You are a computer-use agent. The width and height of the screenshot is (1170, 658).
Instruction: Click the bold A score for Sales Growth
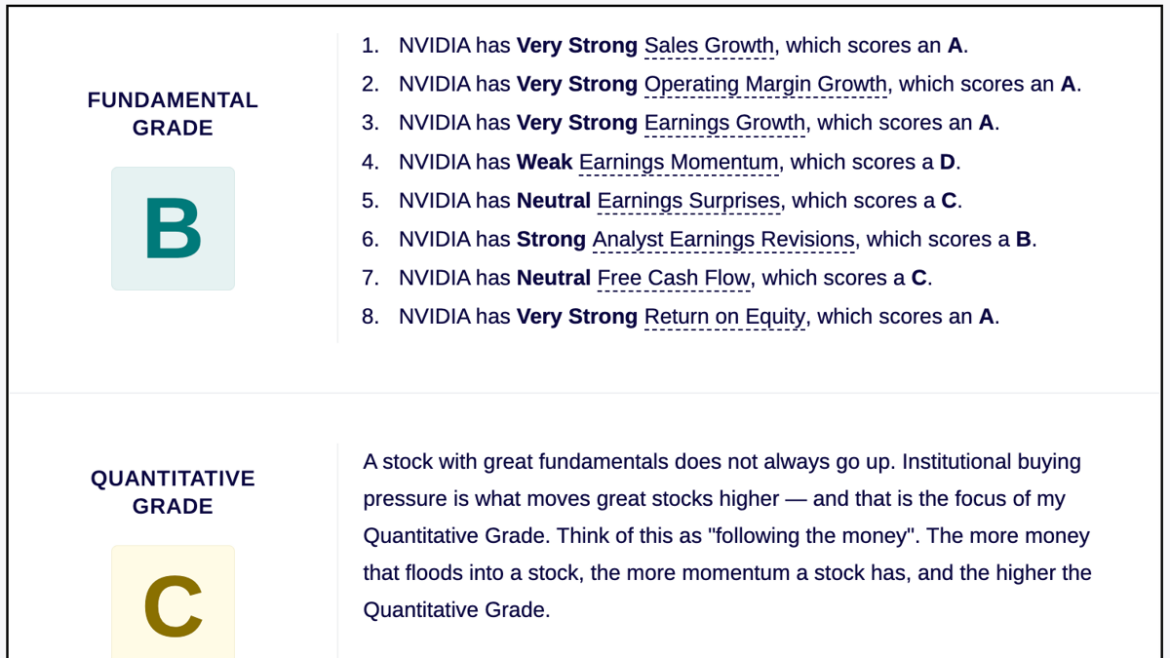click(x=955, y=46)
